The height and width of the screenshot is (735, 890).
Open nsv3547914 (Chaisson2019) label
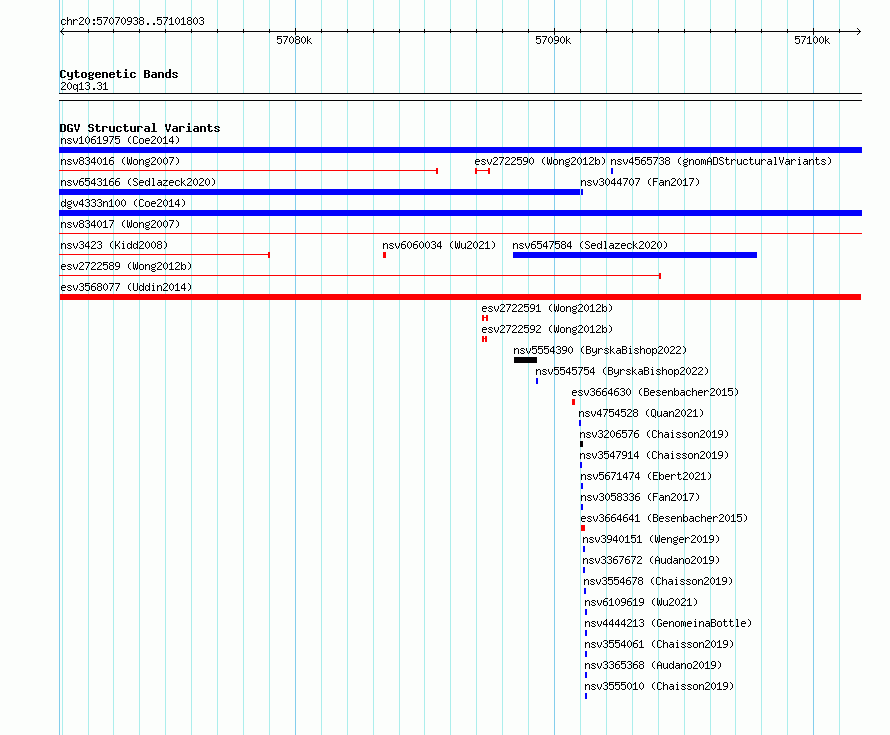click(x=654, y=455)
